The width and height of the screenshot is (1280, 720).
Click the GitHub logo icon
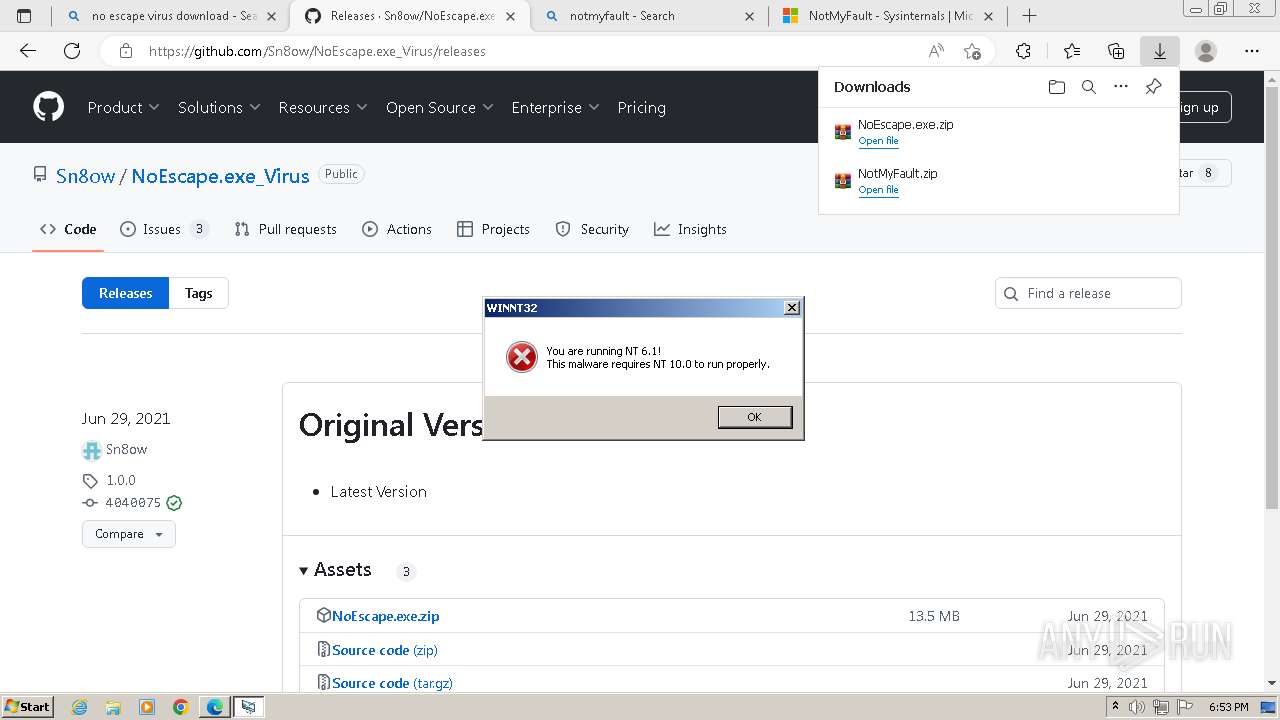click(x=48, y=107)
